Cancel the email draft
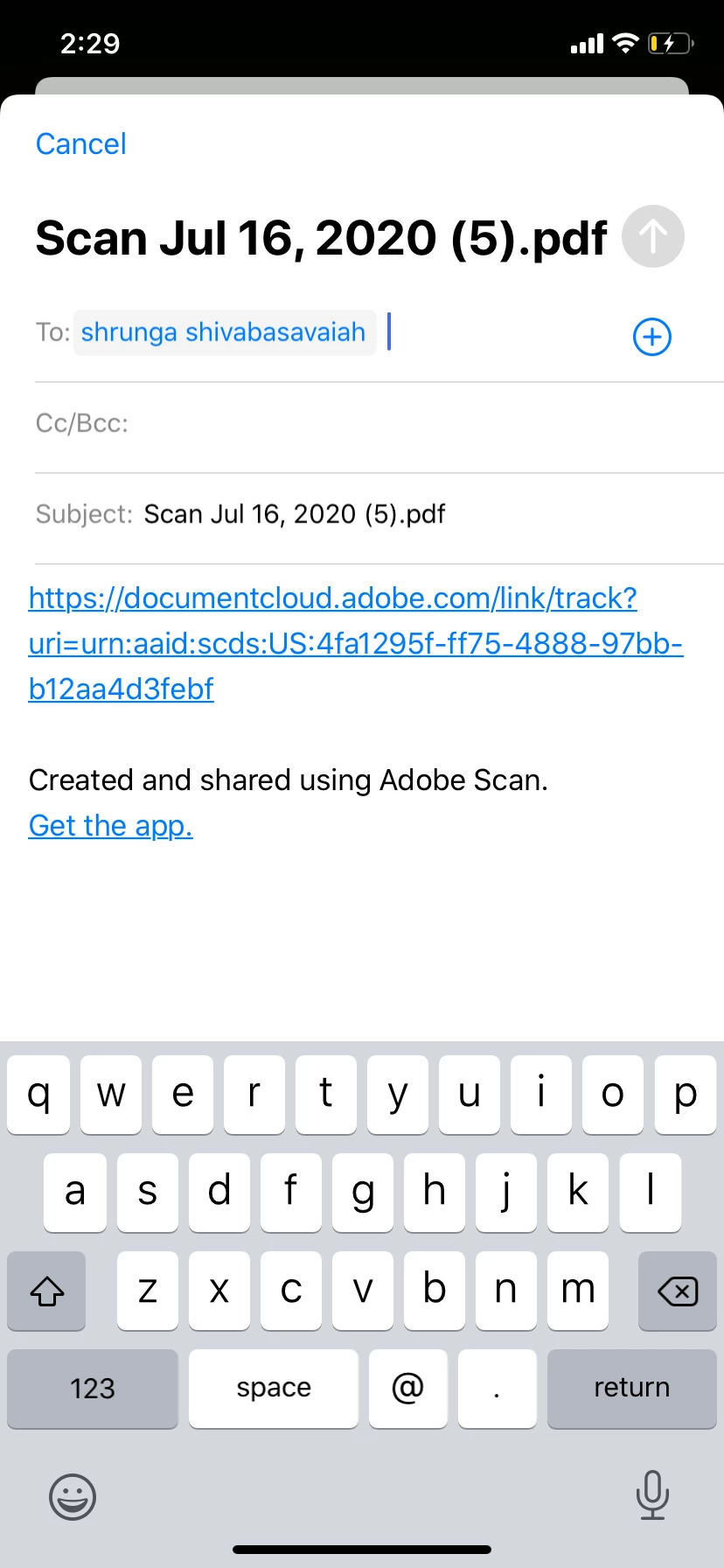This screenshot has height=1568, width=724. pyautogui.click(x=81, y=144)
